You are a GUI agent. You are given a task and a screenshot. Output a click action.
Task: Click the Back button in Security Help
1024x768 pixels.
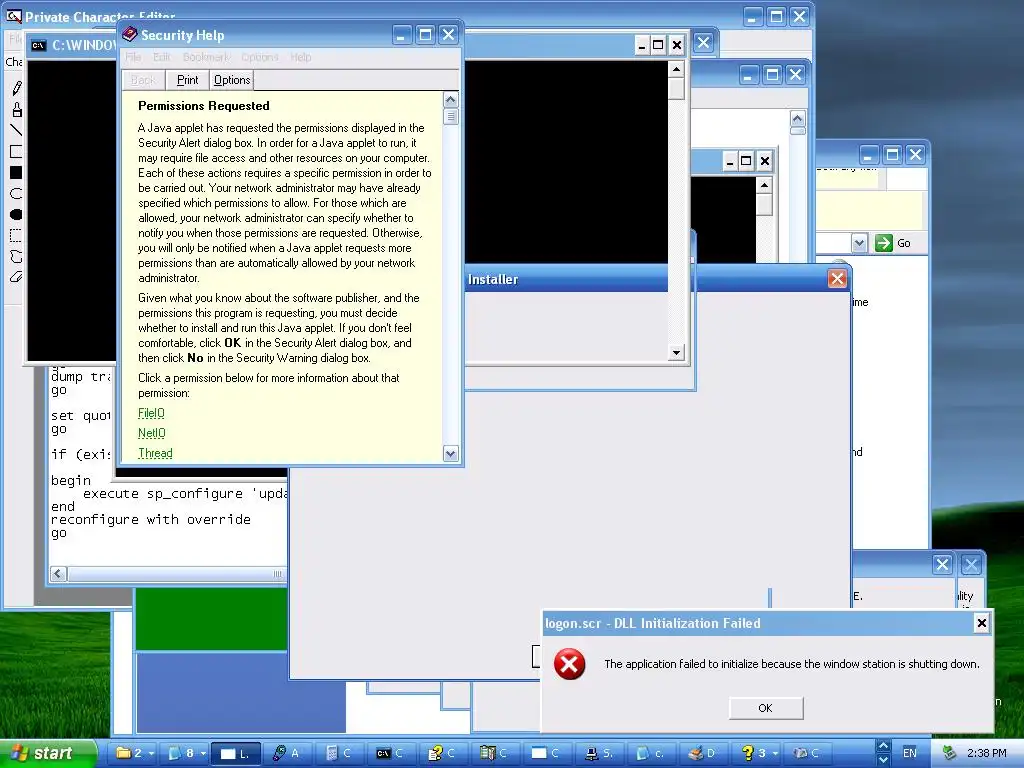tap(143, 80)
